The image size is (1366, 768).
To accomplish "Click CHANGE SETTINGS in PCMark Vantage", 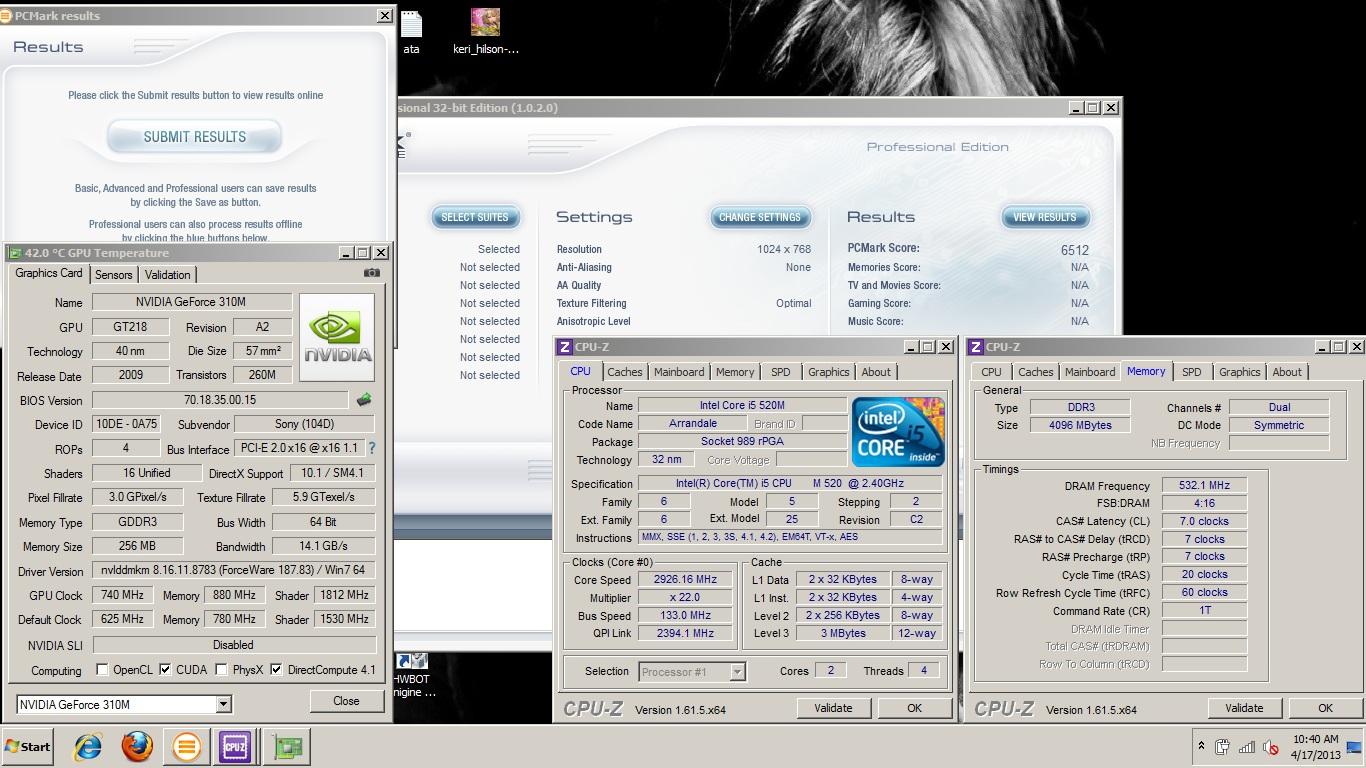I will point(760,217).
